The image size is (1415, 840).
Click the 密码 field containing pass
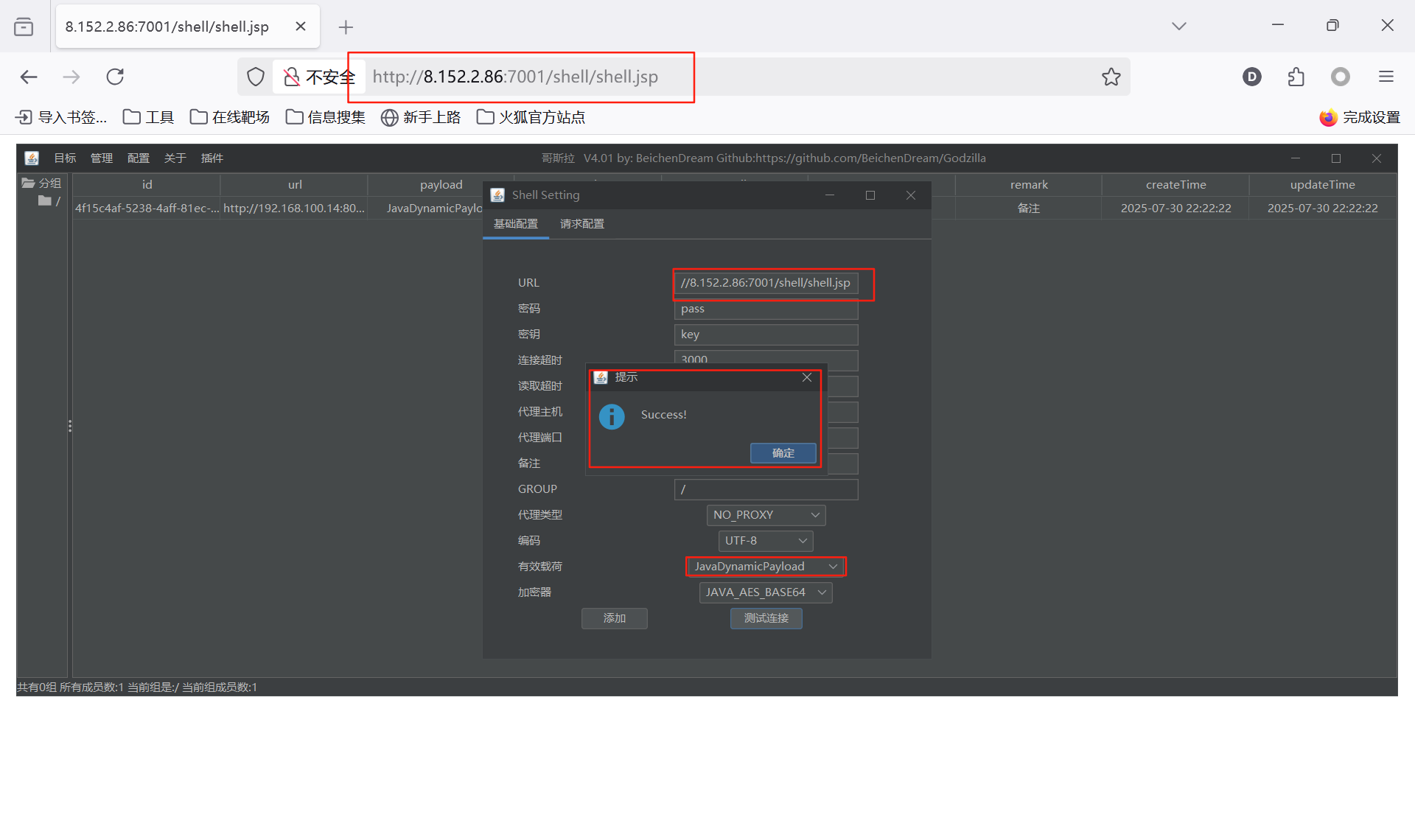click(766, 309)
